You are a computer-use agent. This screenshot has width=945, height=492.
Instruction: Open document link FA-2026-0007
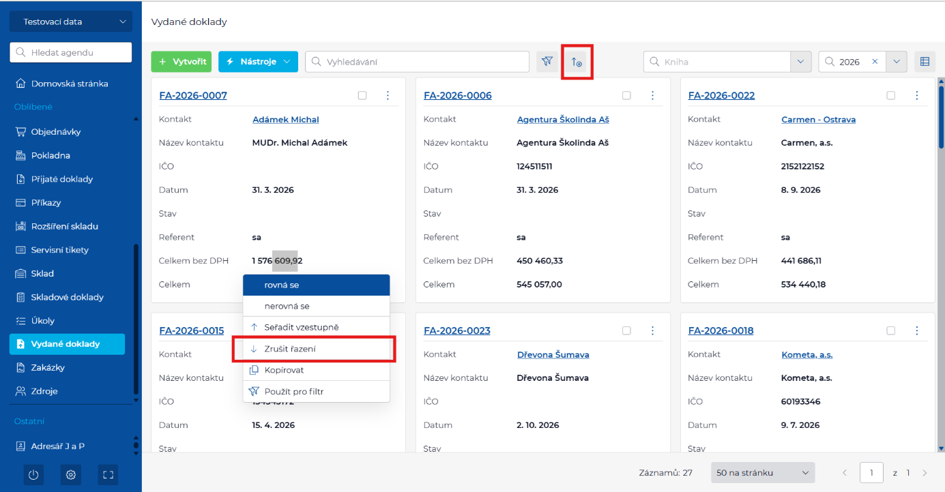tap(193, 95)
